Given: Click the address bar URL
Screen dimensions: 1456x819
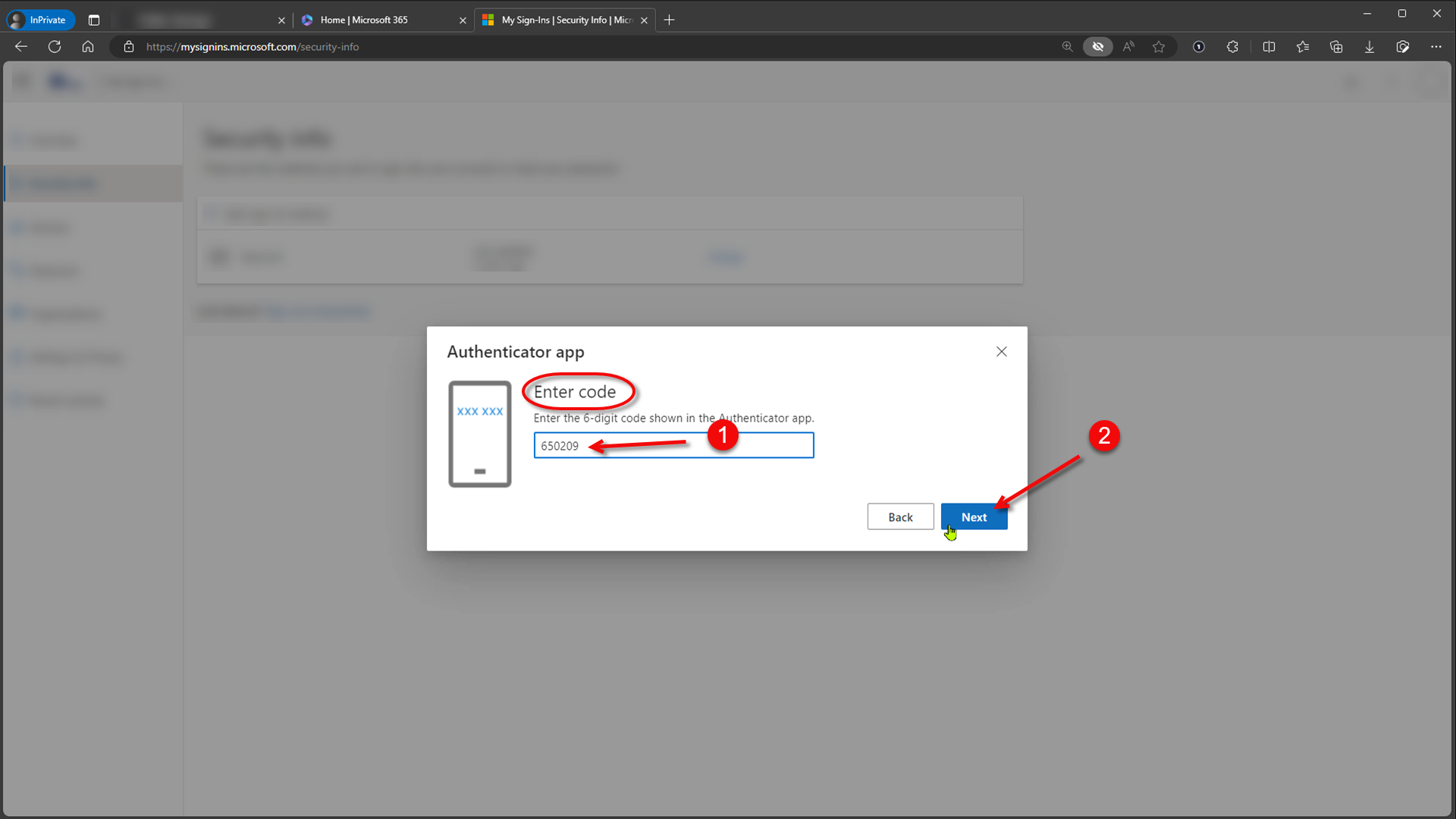Looking at the screenshot, I should click(253, 47).
